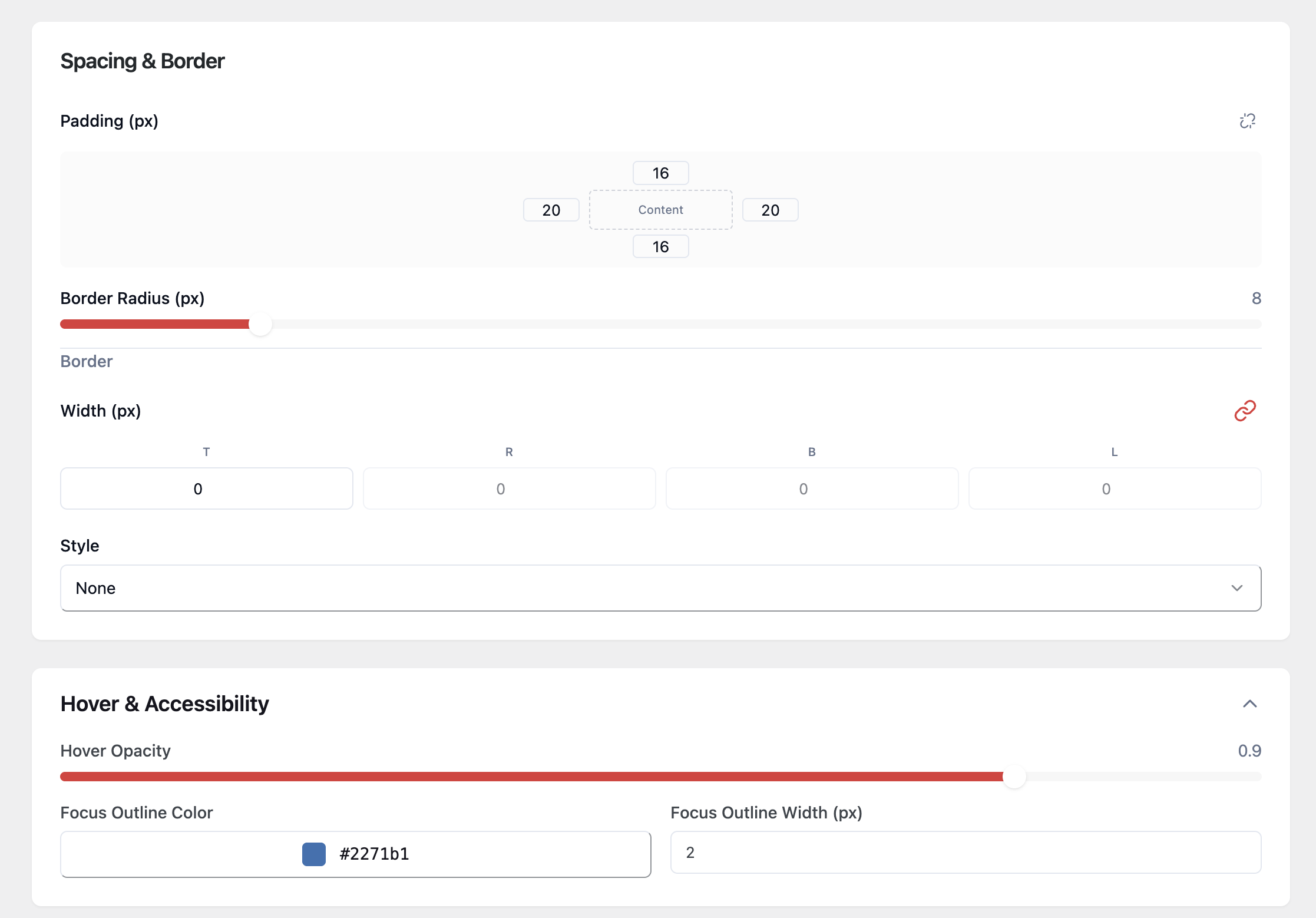
Task: Click the Hover Opacity slider handle
Action: 1014,777
